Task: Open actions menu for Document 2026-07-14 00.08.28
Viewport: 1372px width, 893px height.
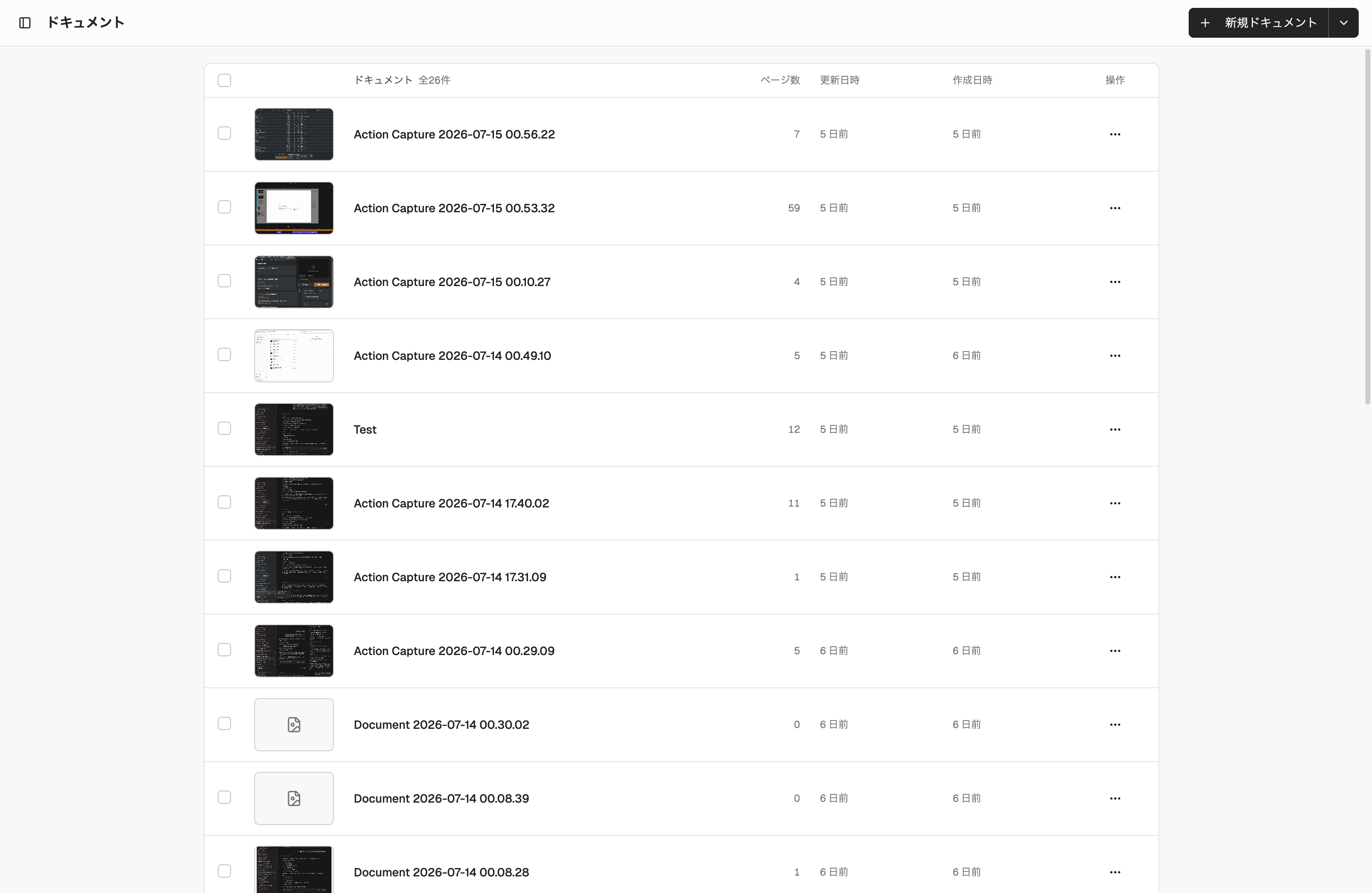Action: click(x=1115, y=872)
